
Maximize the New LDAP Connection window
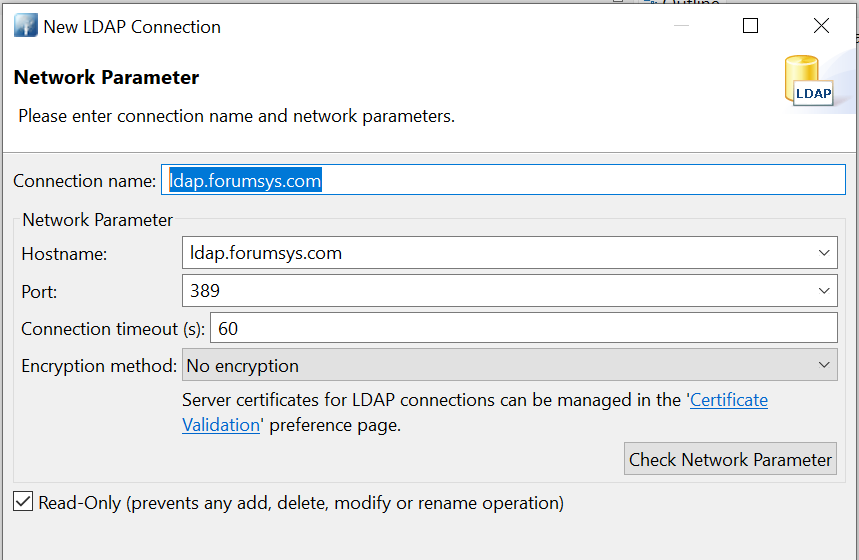[x=750, y=27]
